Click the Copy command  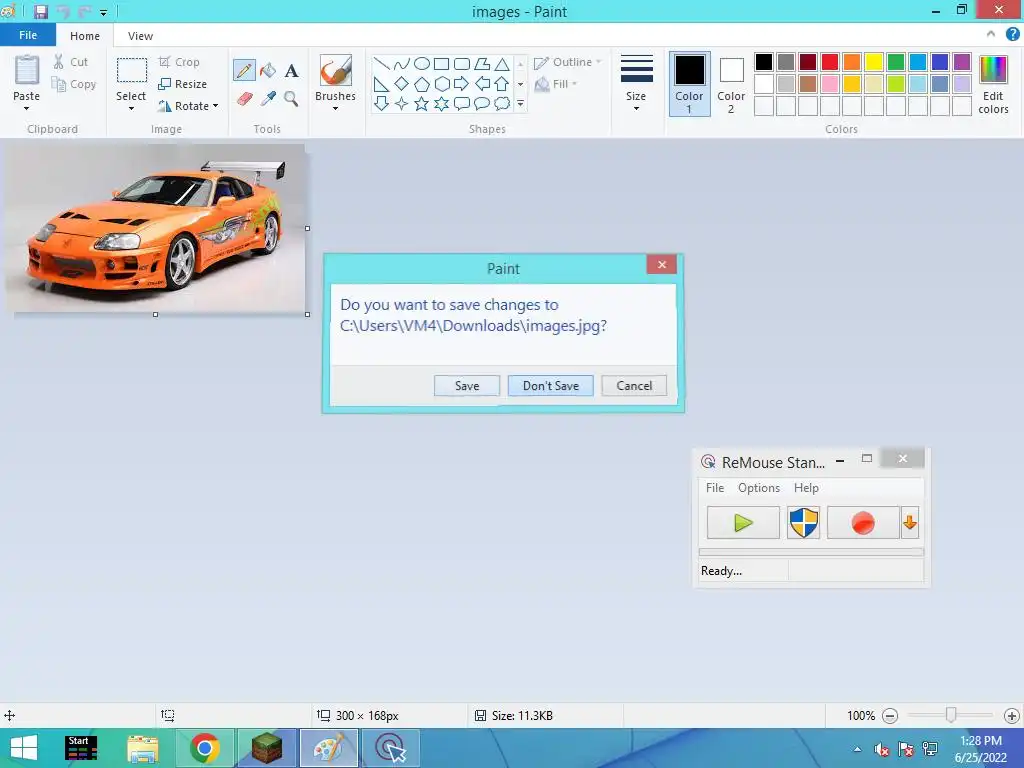(74, 84)
